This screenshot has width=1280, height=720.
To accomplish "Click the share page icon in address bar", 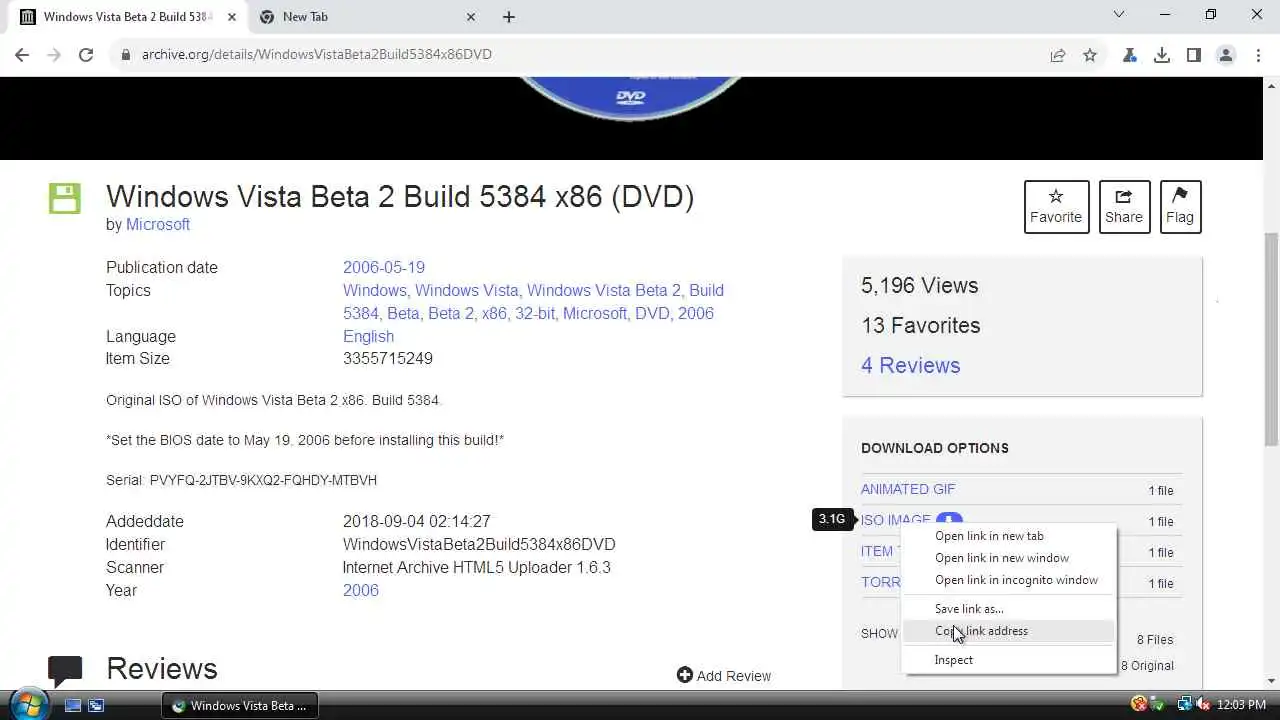I will (1058, 55).
